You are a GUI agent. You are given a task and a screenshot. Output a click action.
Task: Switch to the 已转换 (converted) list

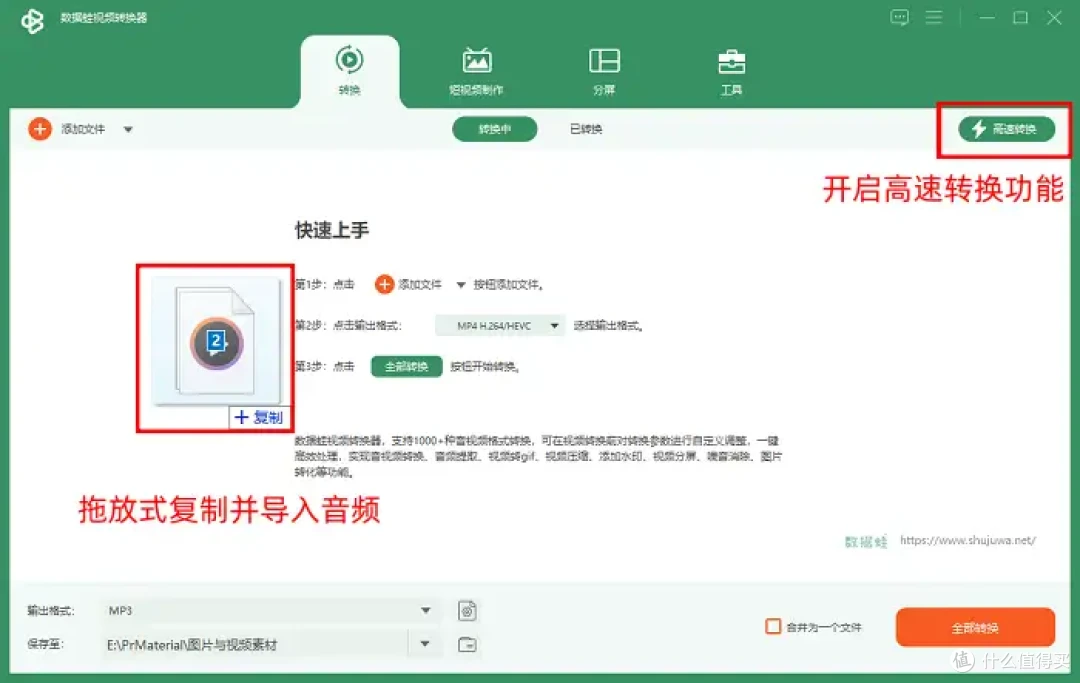click(586, 129)
